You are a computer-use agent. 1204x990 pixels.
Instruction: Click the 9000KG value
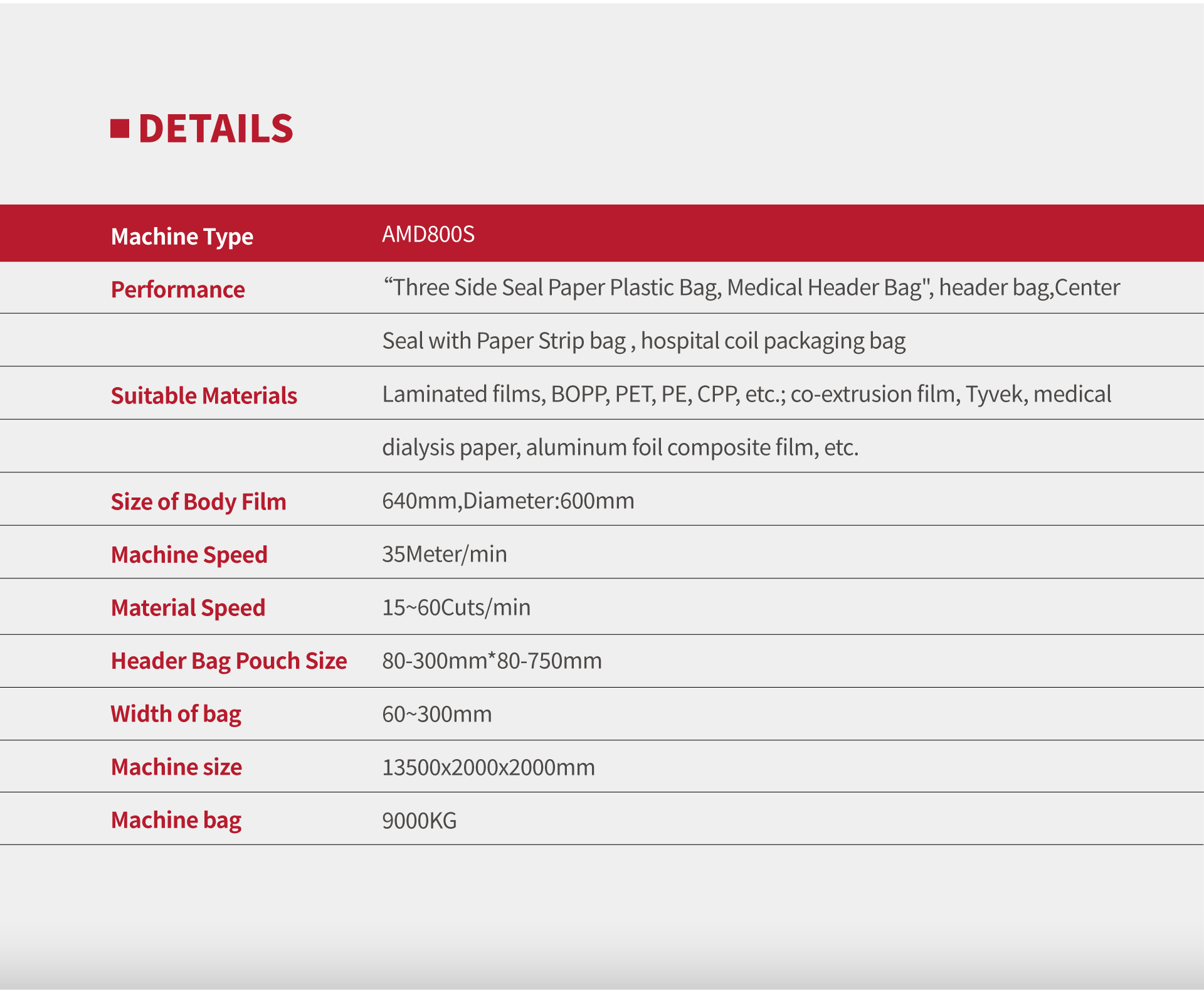pyautogui.click(x=419, y=821)
